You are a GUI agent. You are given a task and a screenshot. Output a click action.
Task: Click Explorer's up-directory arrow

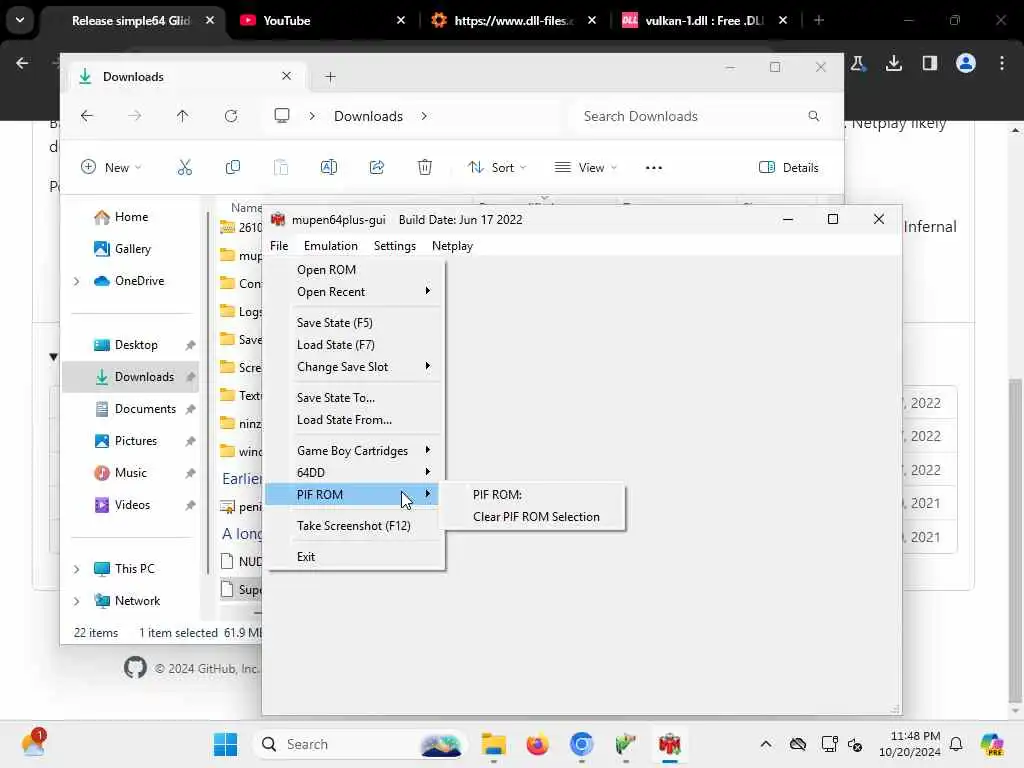pos(182,116)
